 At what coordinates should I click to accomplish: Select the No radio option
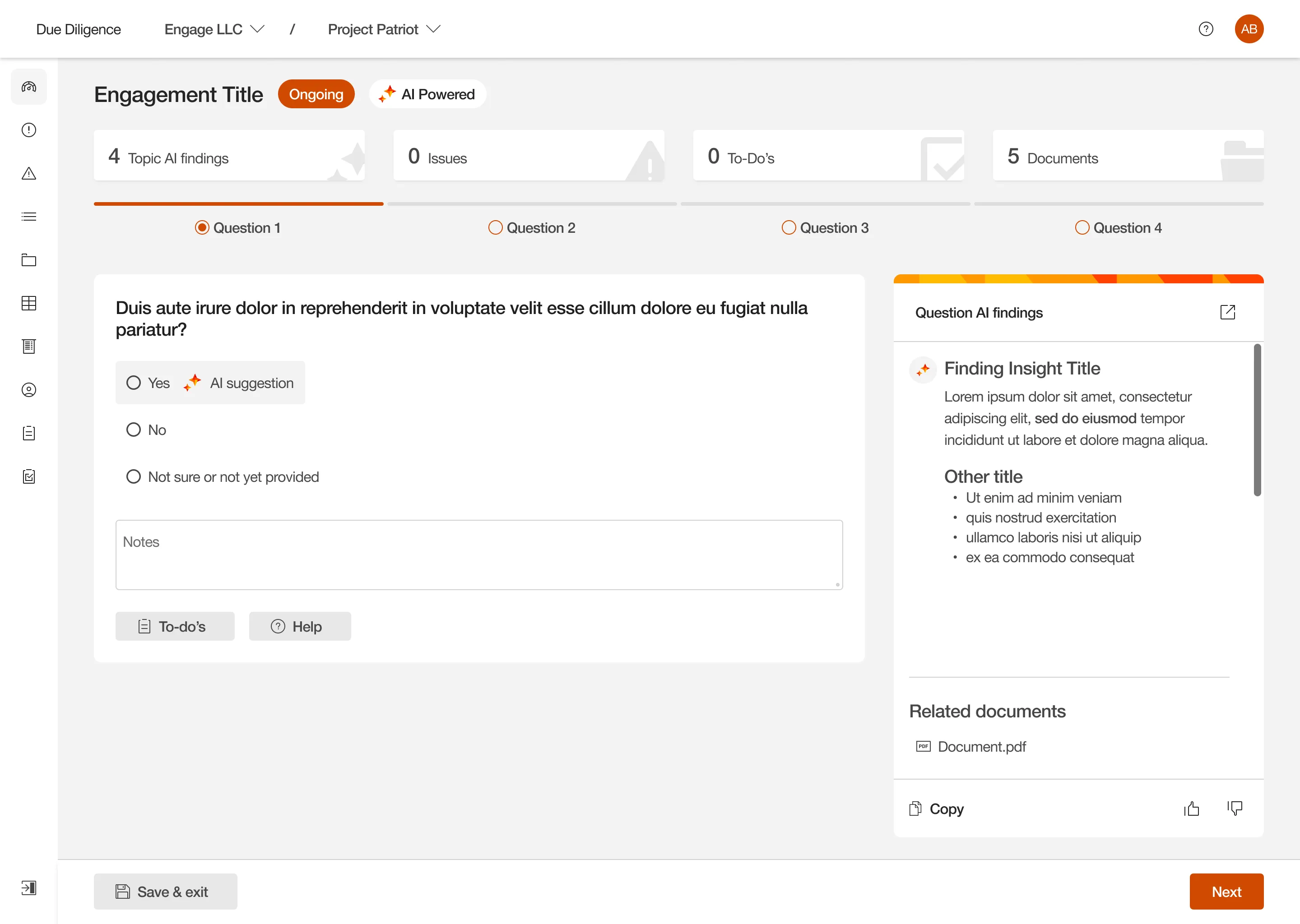pos(134,430)
